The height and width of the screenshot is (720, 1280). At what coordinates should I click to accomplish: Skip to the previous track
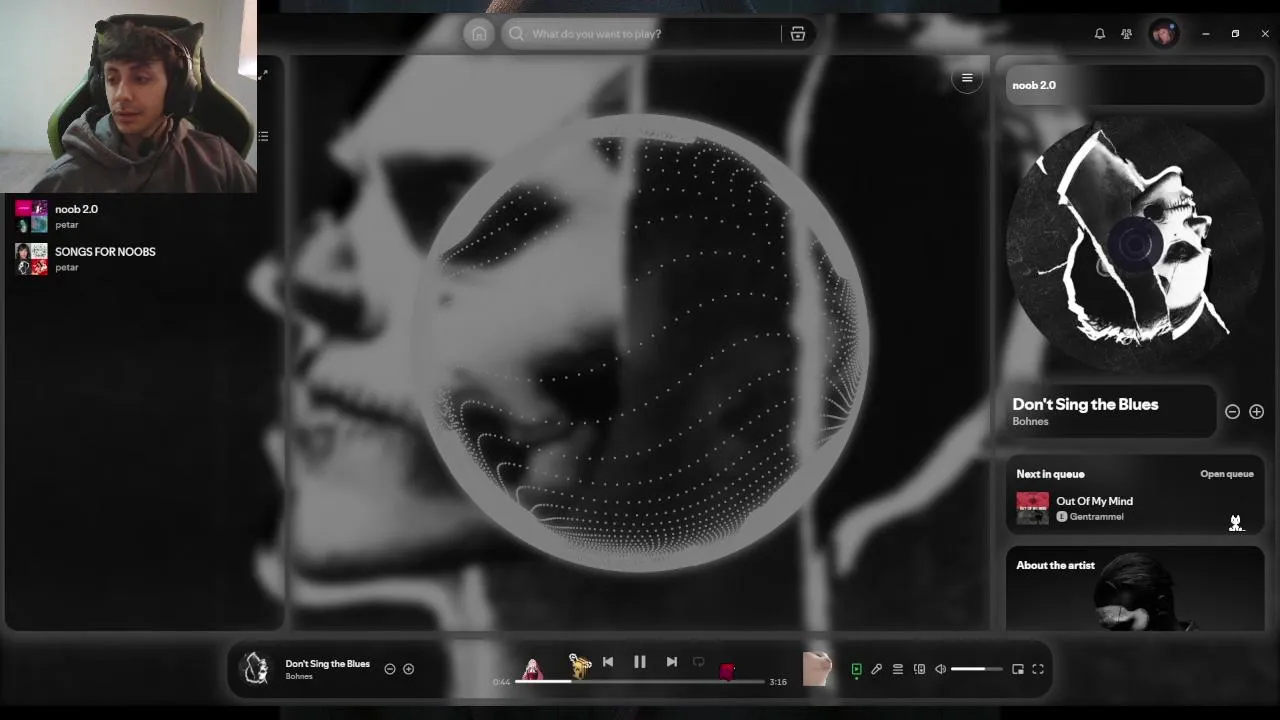tap(608, 662)
